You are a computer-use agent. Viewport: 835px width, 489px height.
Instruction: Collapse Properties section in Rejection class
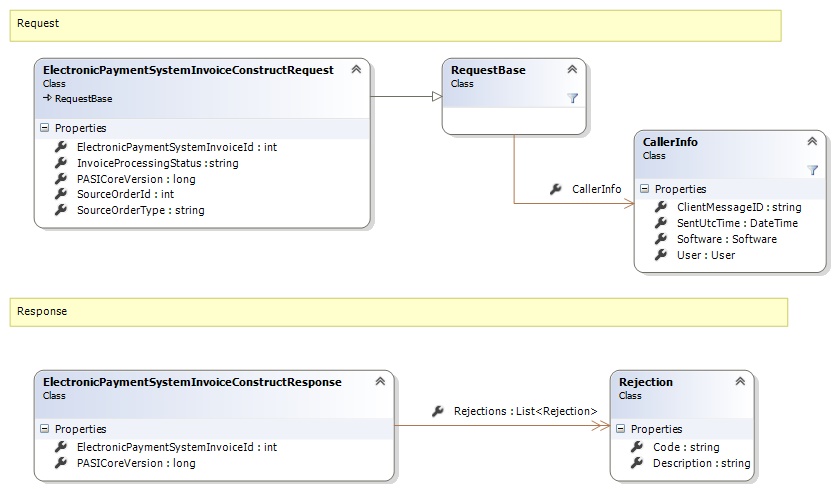(620, 429)
